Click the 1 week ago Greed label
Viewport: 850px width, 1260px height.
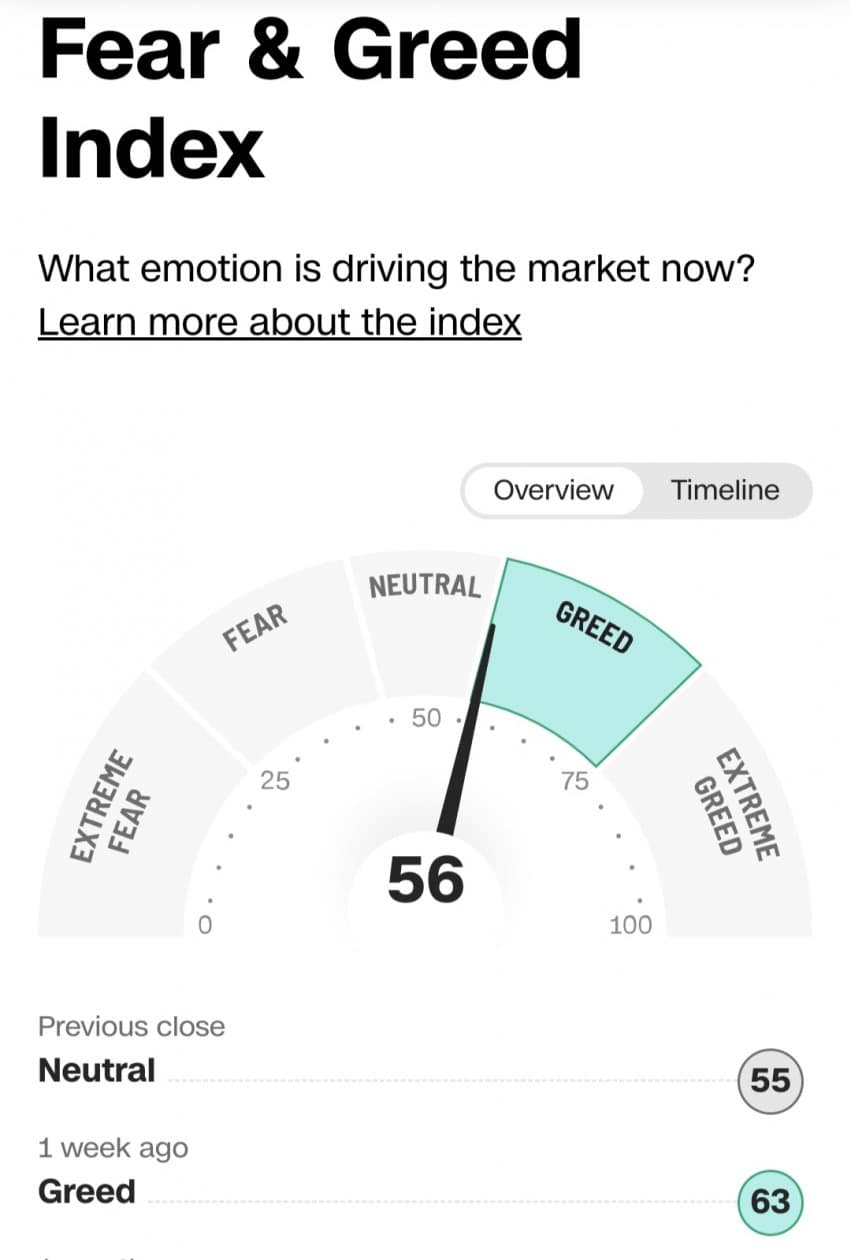(x=86, y=1191)
